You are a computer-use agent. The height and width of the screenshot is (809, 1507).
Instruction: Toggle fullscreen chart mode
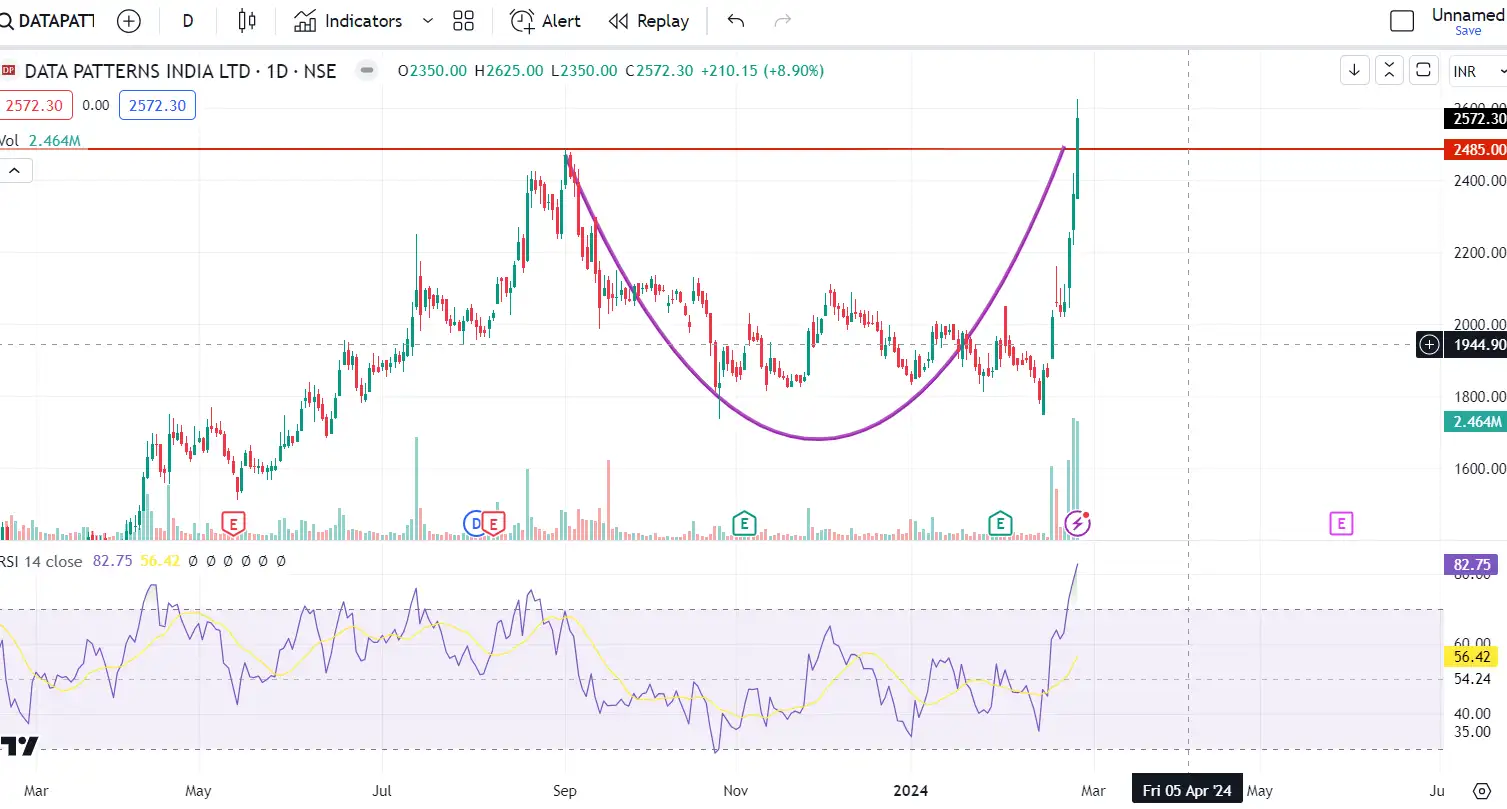tap(1424, 70)
